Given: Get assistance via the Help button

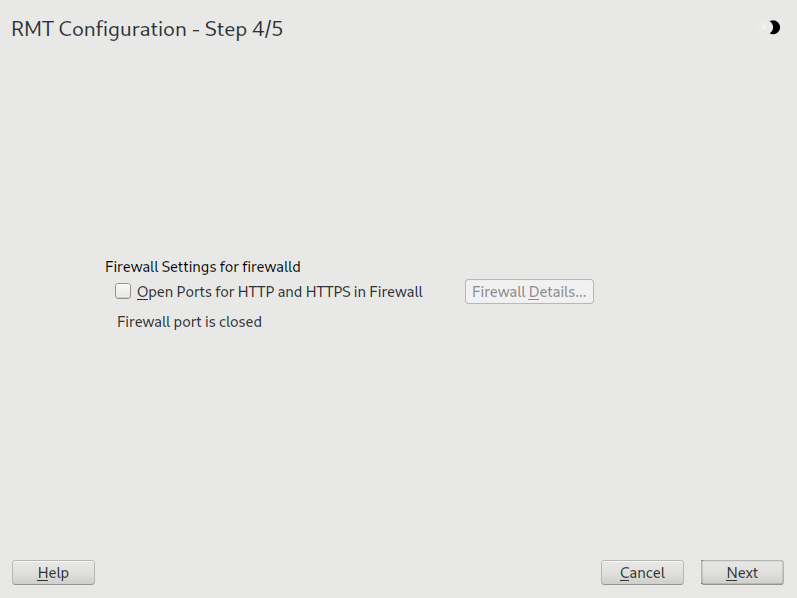Looking at the screenshot, I should pos(53,573).
